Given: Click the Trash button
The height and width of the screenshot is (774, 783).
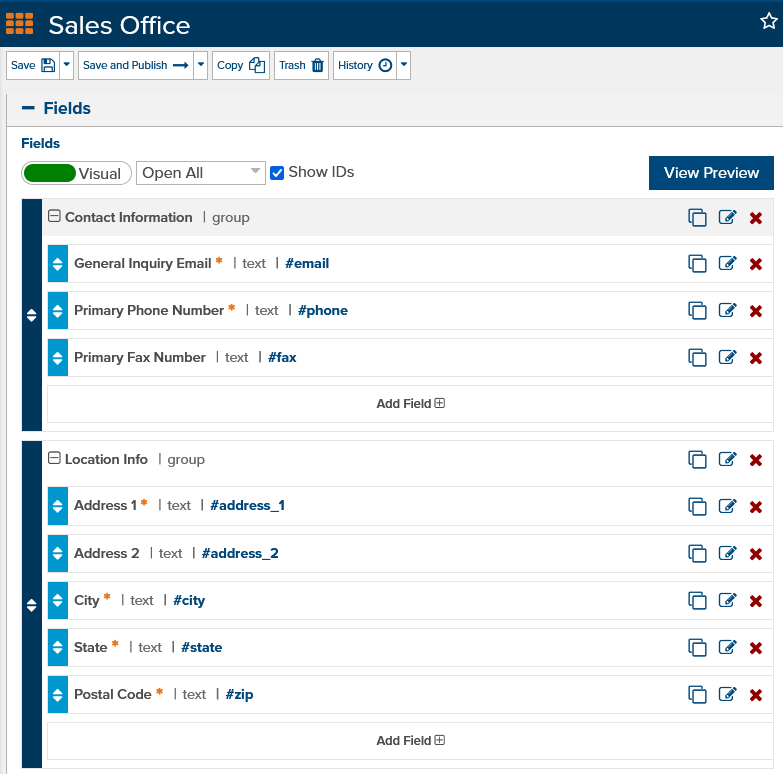Looking at the screenshot, I should [x=301, y=65].
